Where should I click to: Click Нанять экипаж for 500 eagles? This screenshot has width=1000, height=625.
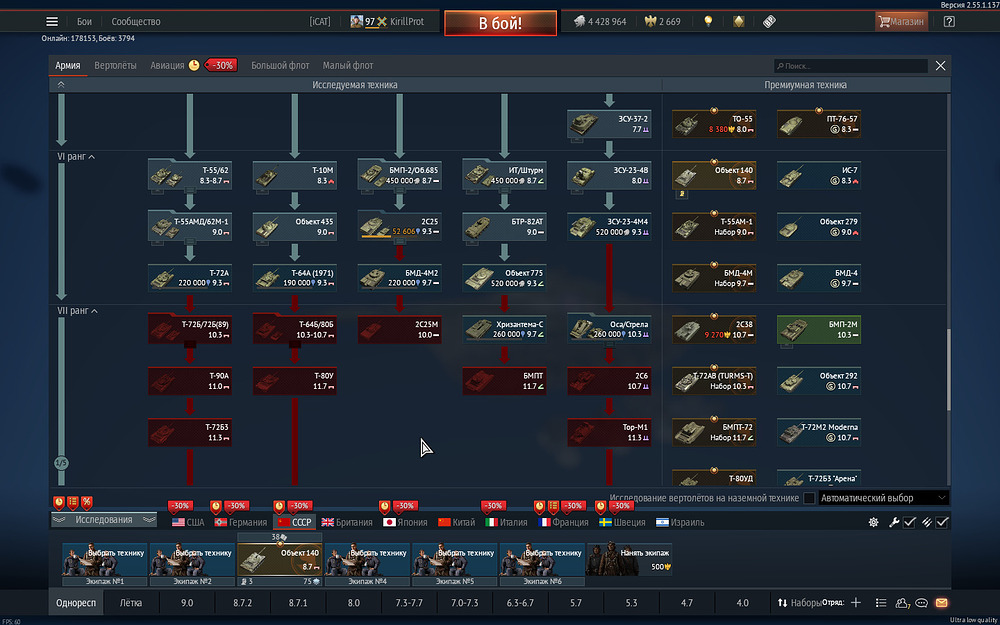(629, 559)
